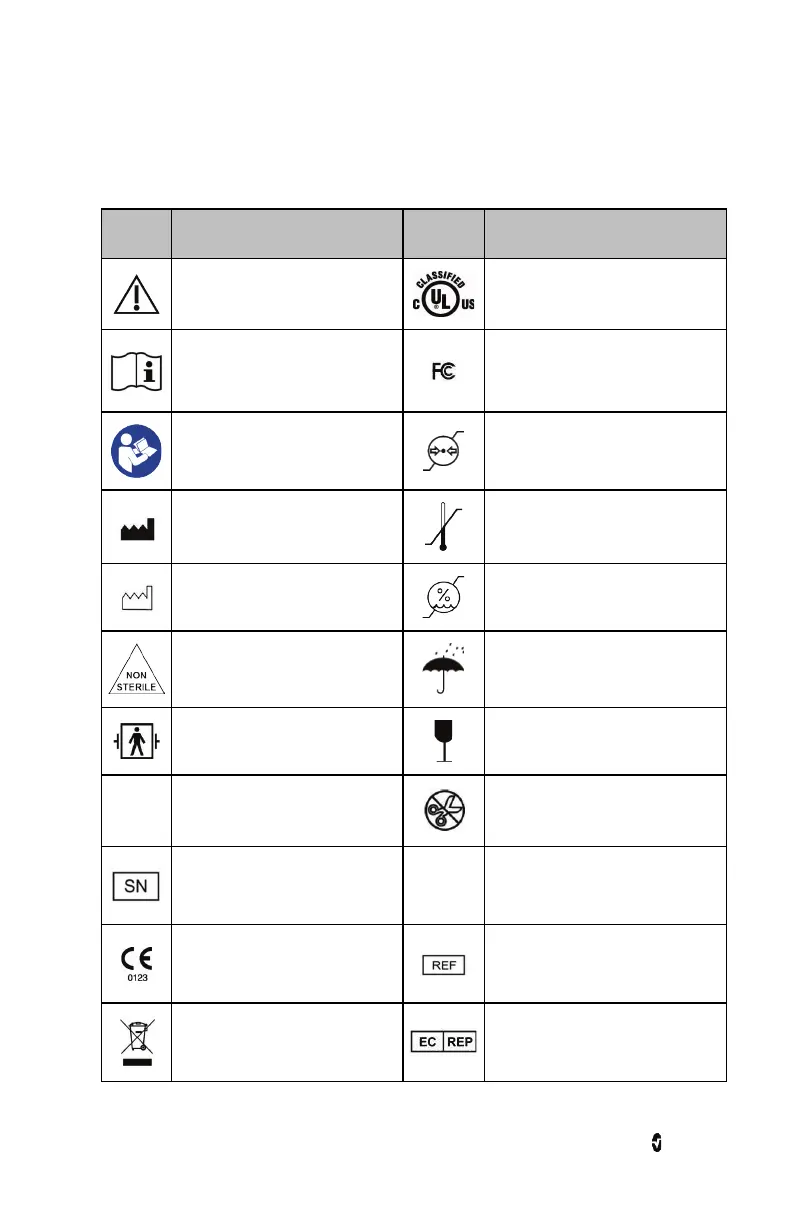The image size is (792, 1224).
Task: Select the crossed-out scissors do-not-cut icon
Action: coord(443,811)
